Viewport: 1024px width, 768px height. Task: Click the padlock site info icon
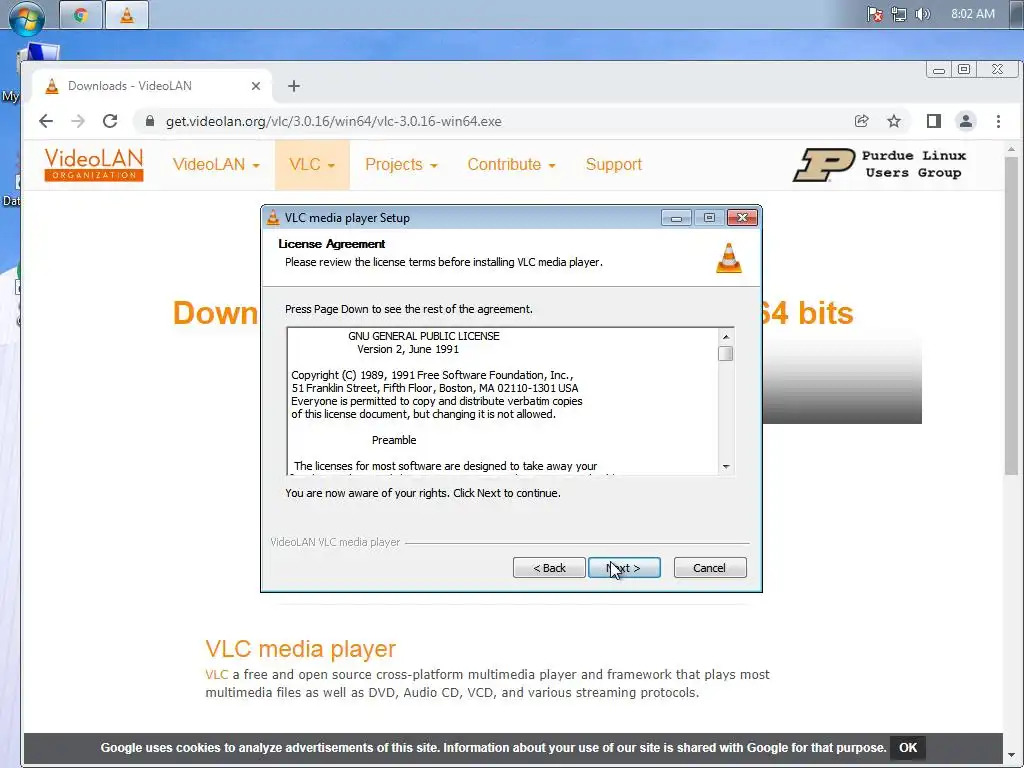(150, 121)
